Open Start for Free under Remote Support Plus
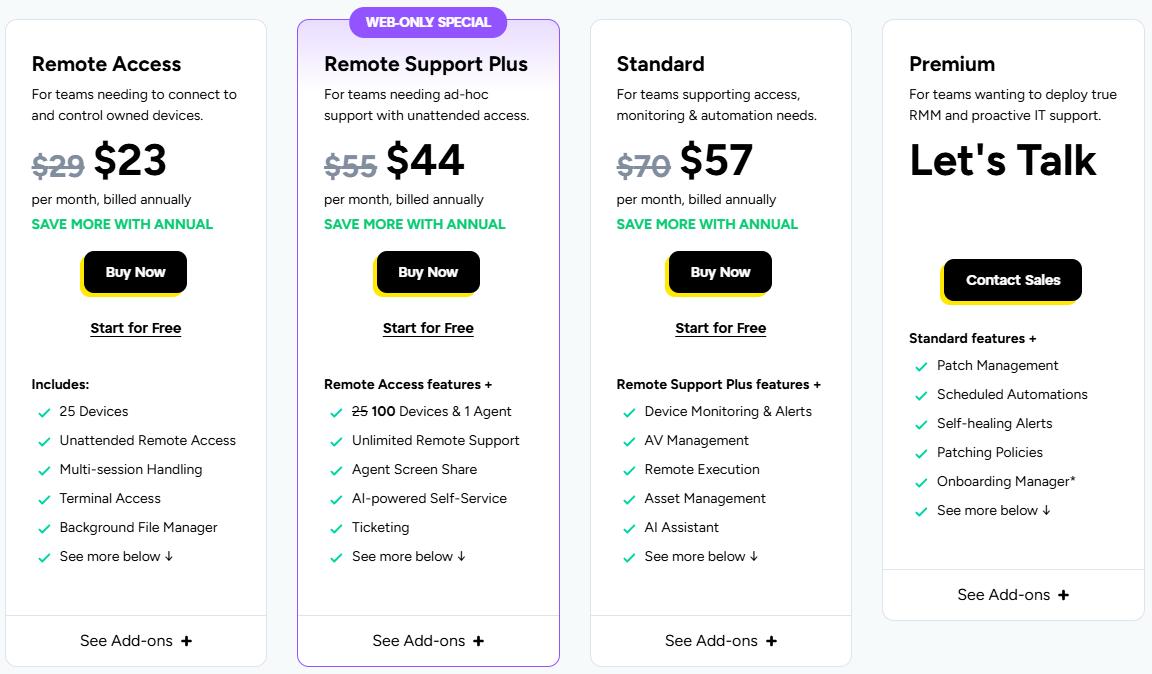 click(428, 329)
